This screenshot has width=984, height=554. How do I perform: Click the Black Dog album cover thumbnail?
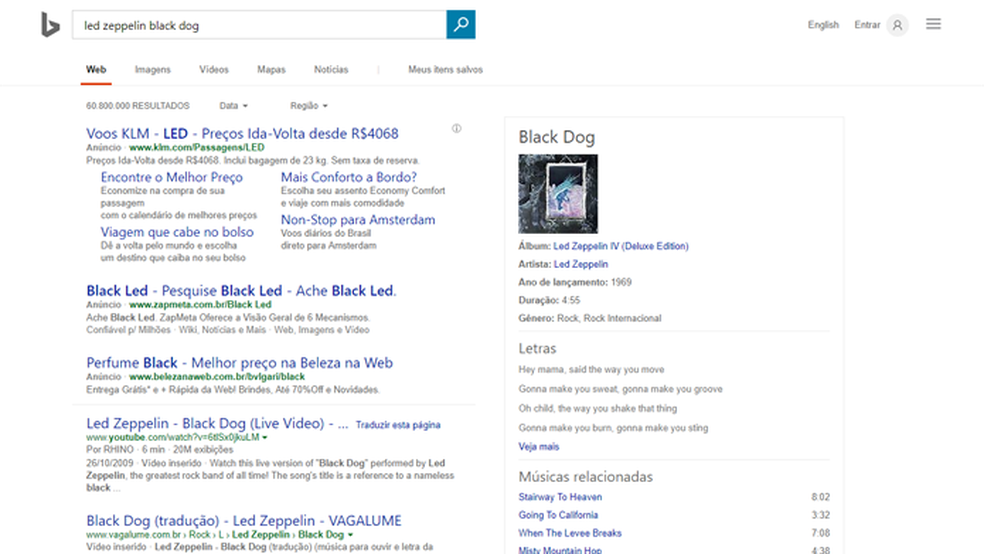coord(558,194)
